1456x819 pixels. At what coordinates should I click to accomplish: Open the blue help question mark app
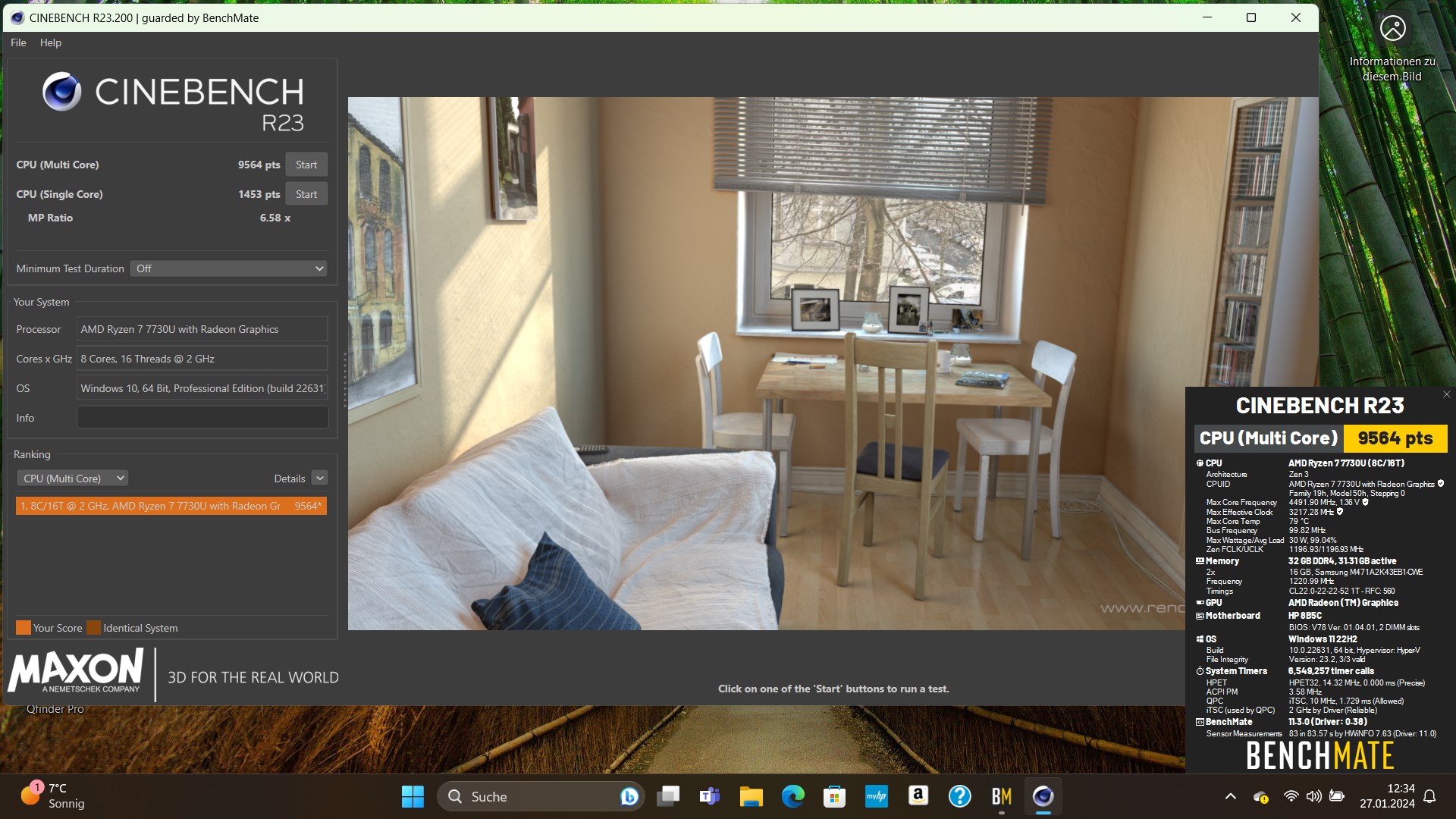960,796
